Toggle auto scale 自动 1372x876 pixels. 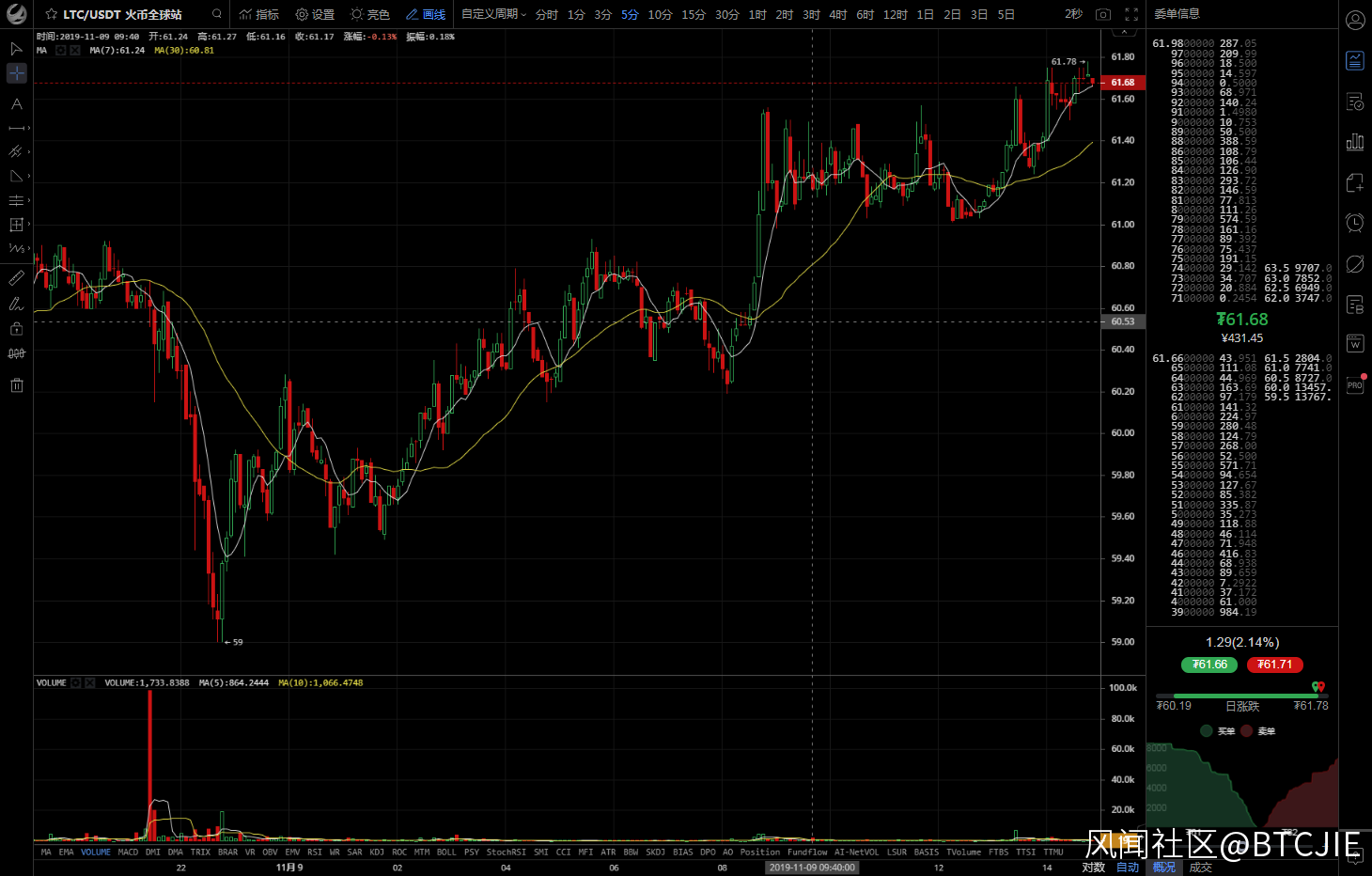coord(1127,867)
